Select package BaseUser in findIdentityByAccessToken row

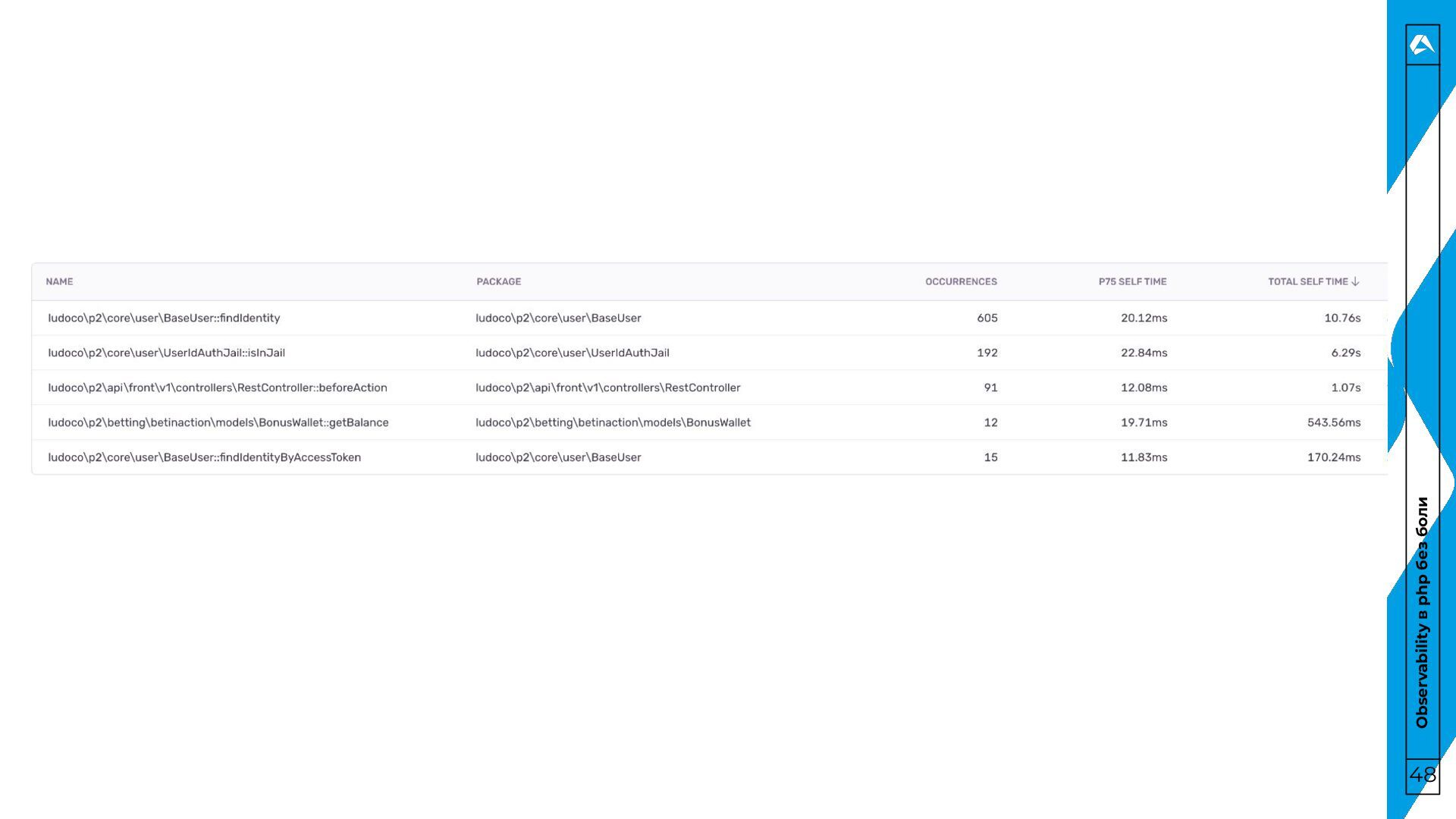pos(558,457)
